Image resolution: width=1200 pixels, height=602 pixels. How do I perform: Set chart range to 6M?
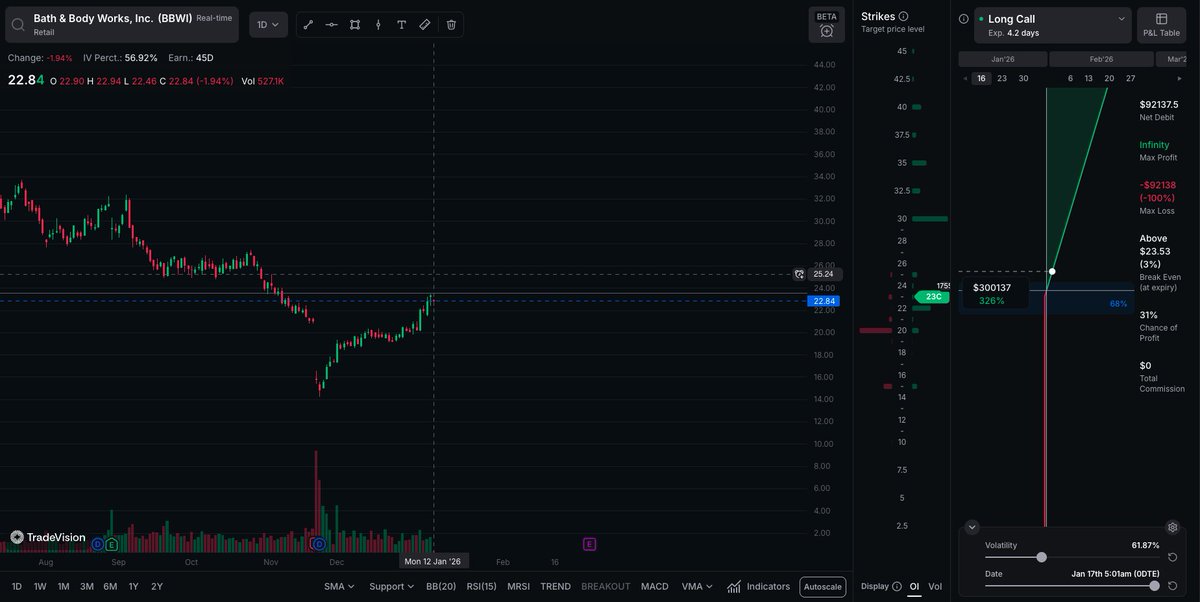110,586
